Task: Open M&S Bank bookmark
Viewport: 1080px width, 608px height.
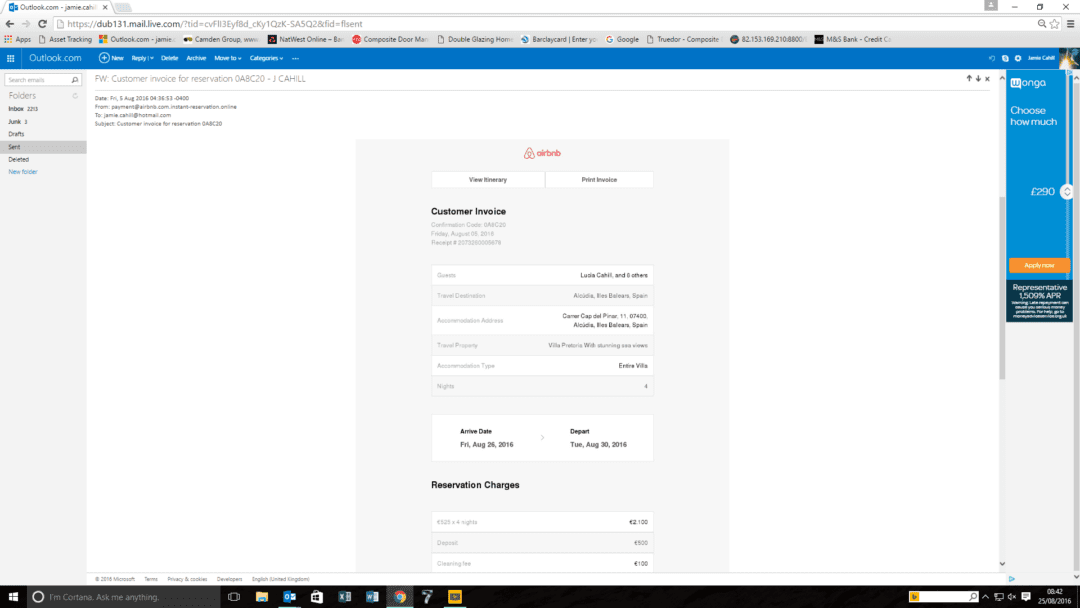Action: pyautogui.click(x=853, y=39)
